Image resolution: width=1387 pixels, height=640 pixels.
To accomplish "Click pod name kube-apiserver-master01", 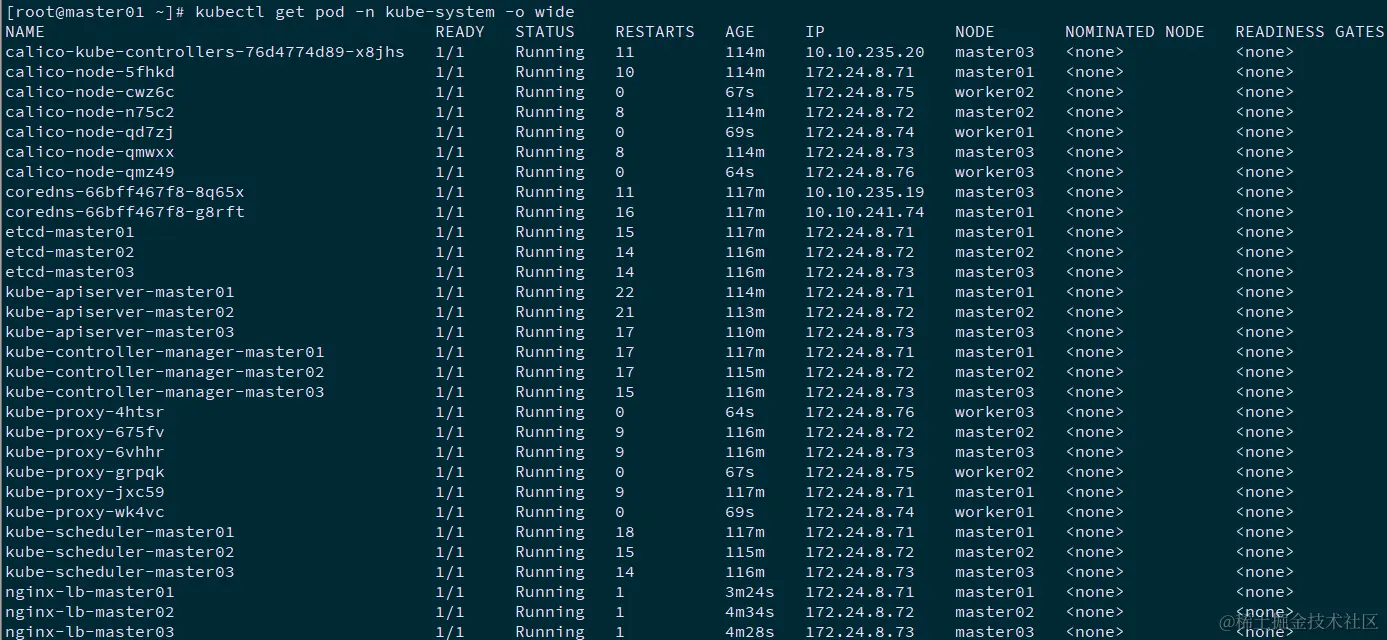I will point(120,292).
